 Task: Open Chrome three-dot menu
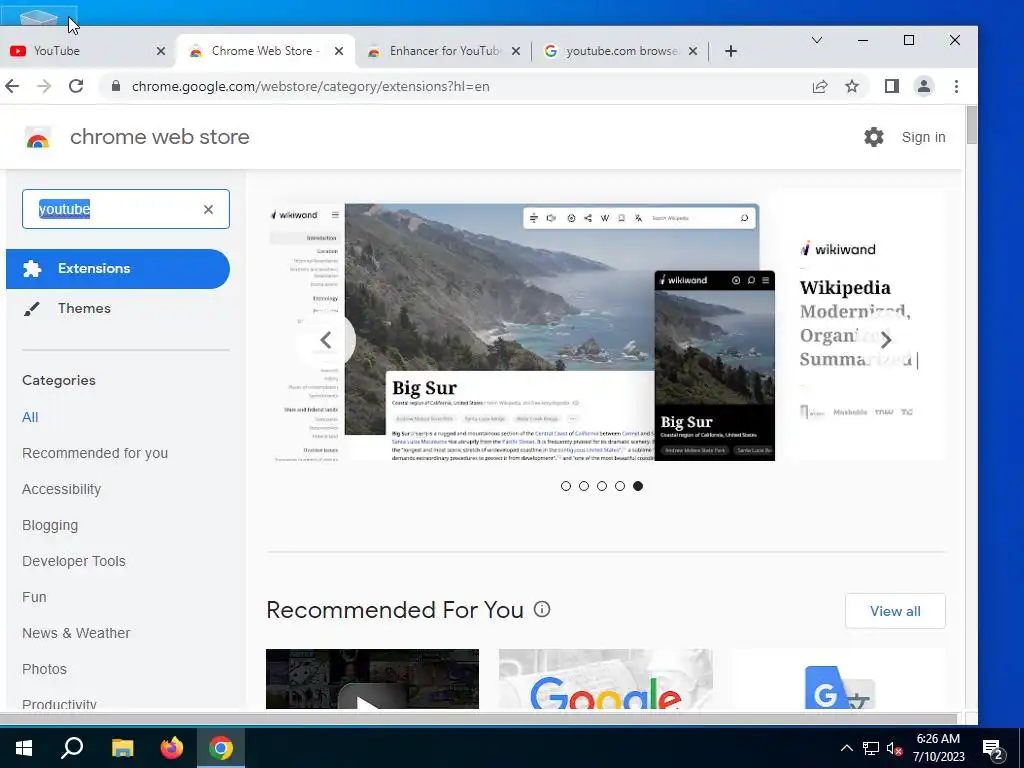956,86
